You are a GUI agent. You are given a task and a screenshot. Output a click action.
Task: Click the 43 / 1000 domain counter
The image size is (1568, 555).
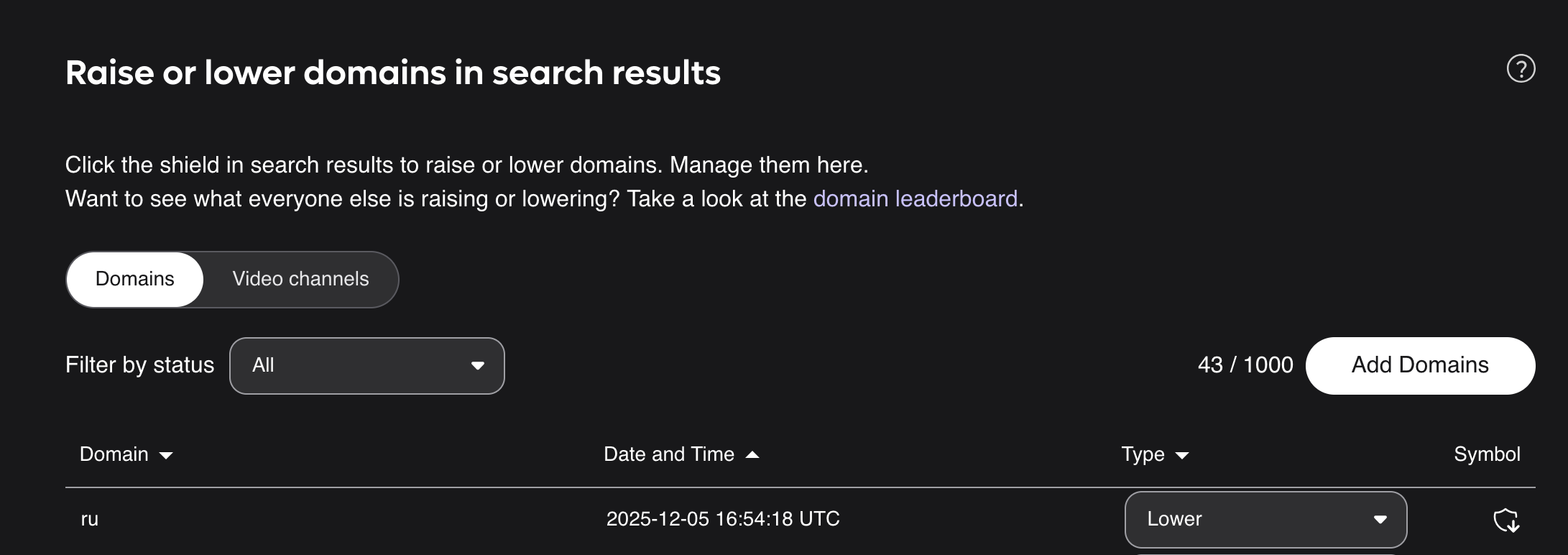click(1245, 365)
